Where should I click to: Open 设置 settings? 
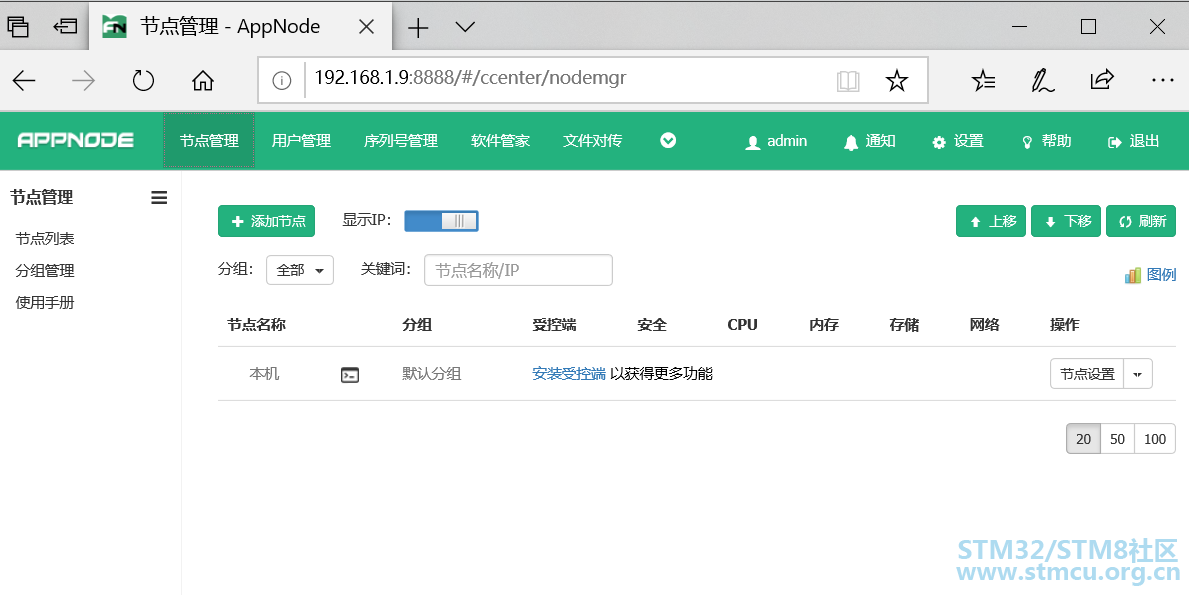point(958,141)
